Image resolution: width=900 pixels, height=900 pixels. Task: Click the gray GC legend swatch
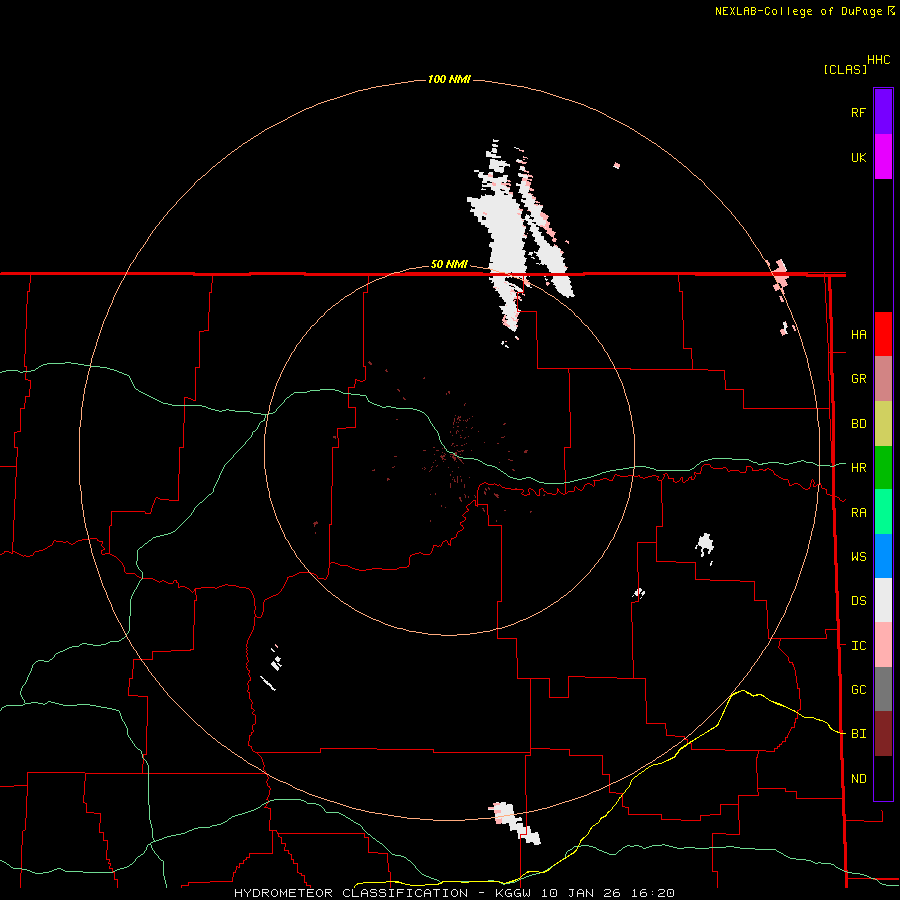click(x=883, y=689)
